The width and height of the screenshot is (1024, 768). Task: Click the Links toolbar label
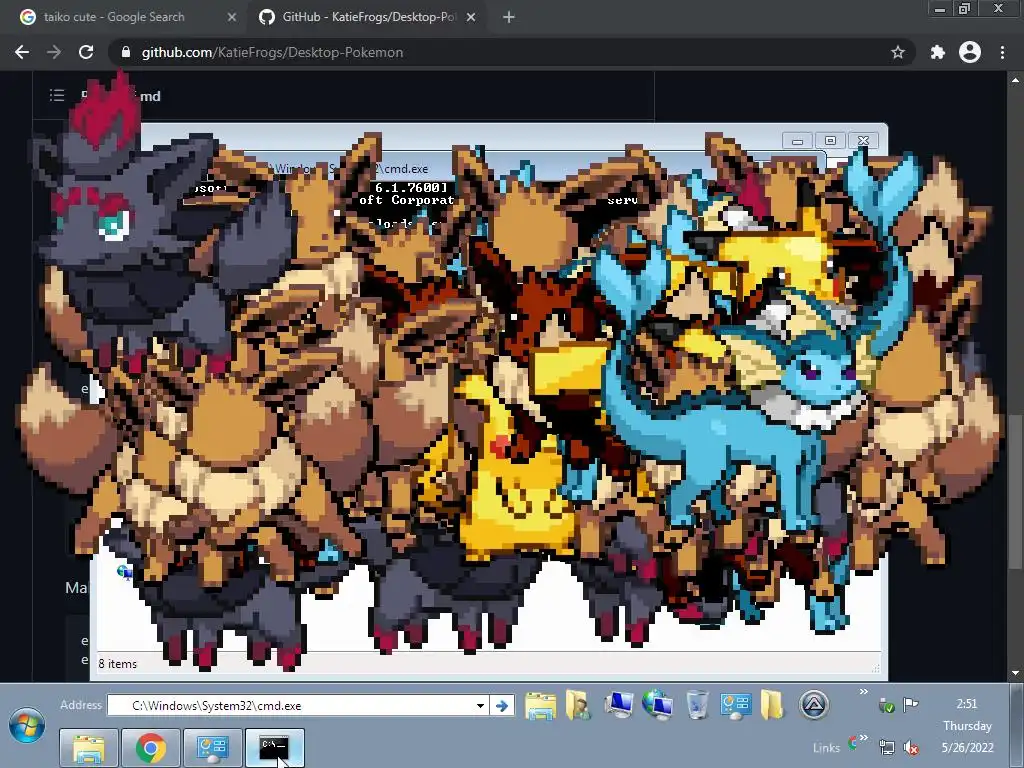pos(826,748)
